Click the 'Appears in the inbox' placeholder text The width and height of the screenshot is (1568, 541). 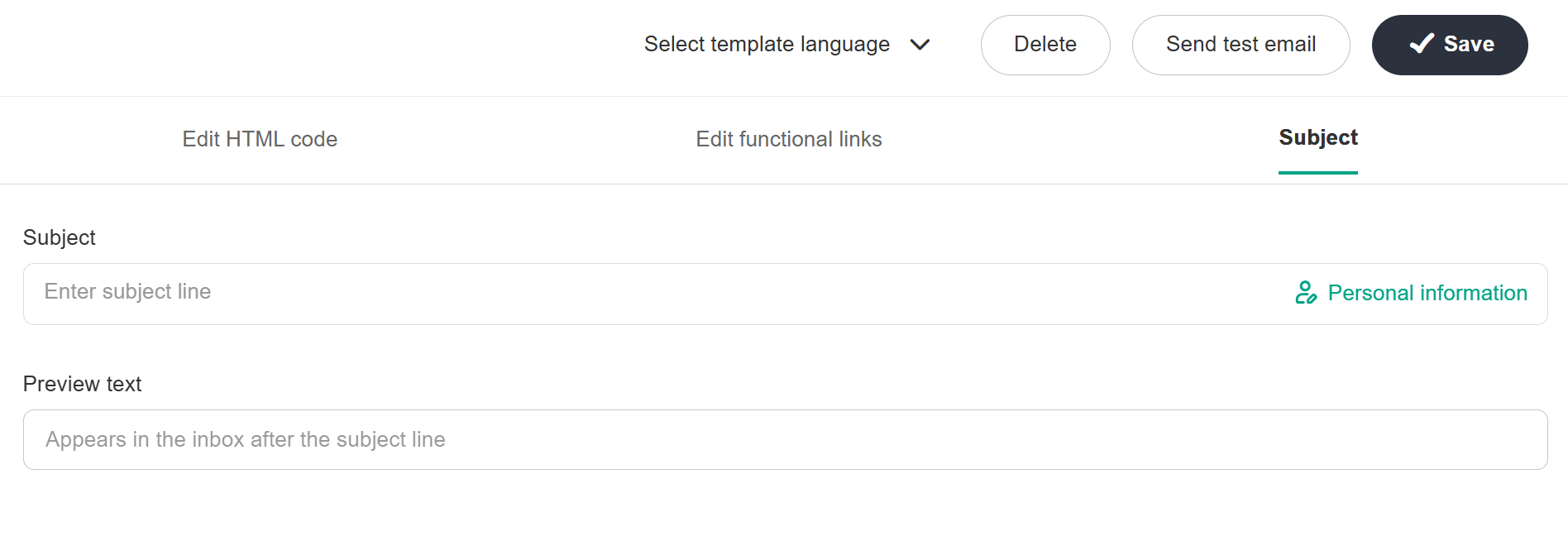pos(246,439)
